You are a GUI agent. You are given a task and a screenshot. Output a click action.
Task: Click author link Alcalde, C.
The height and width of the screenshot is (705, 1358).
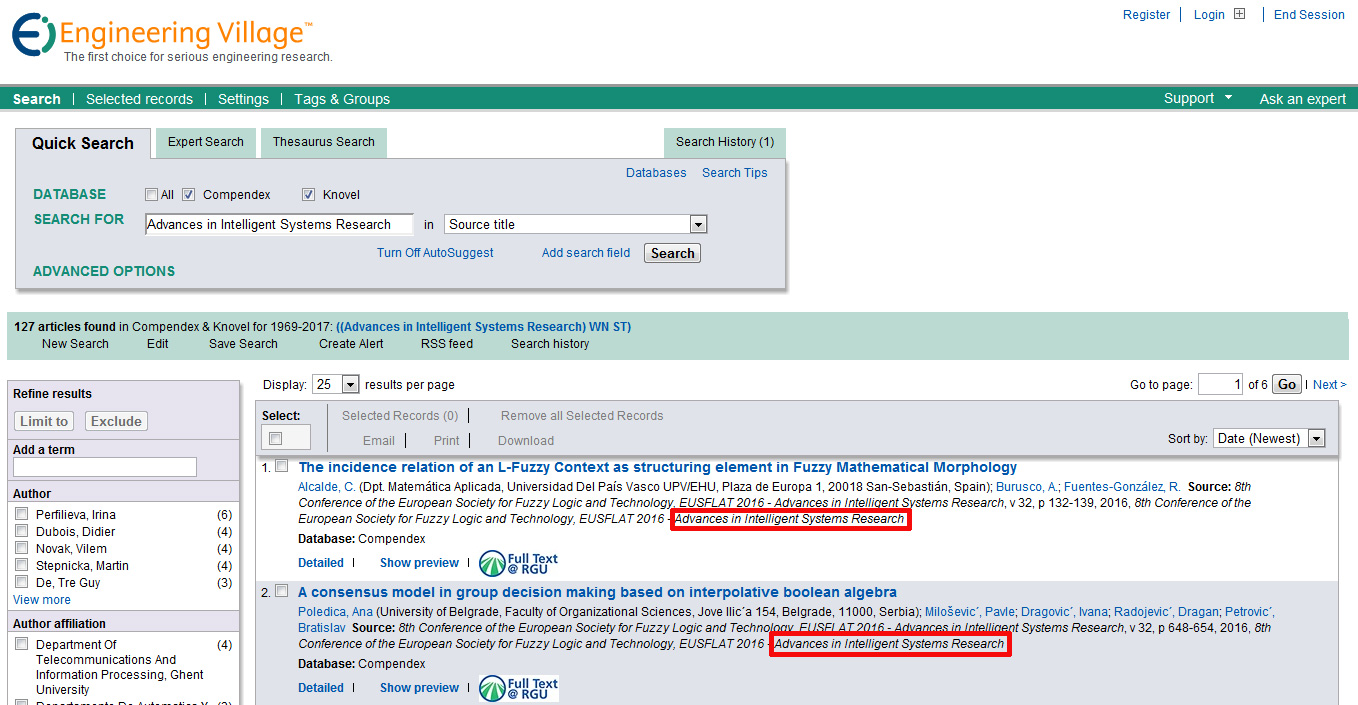click(327, 487)
